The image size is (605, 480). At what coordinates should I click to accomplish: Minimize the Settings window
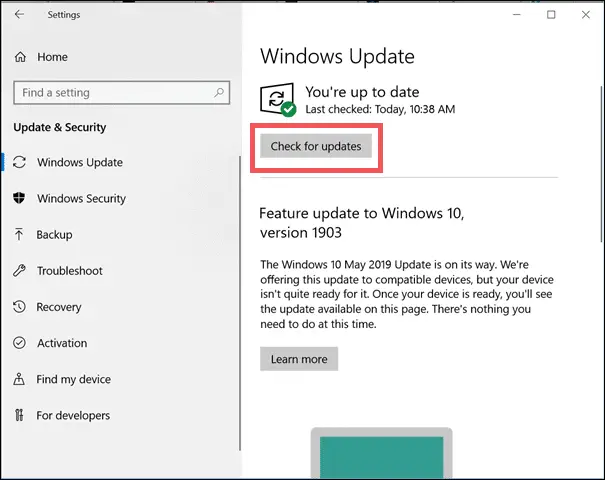point(517,15)
